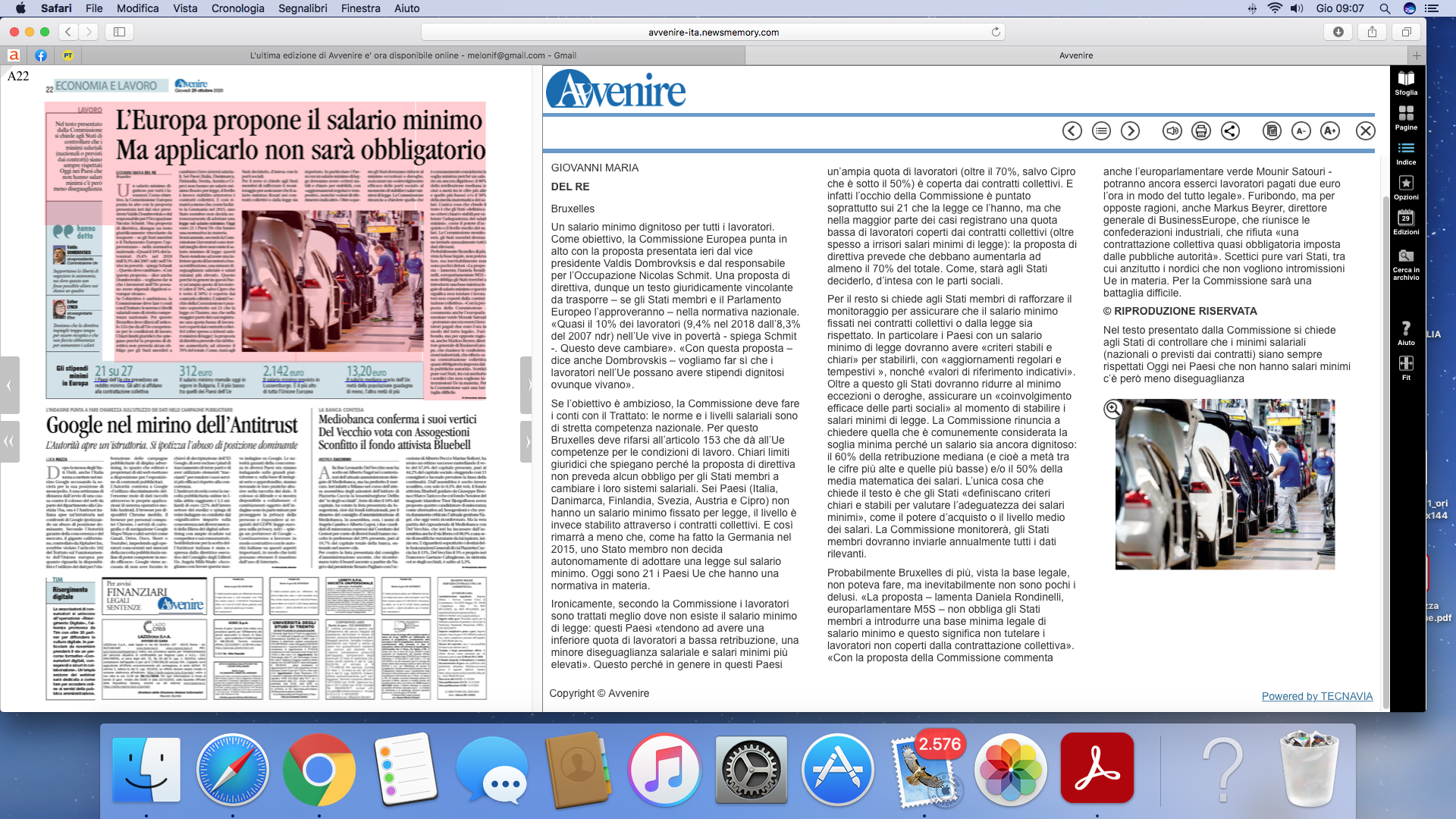Zoom the article photo with magnifier icon
Screen dimensions: 1456x819
1113,409
